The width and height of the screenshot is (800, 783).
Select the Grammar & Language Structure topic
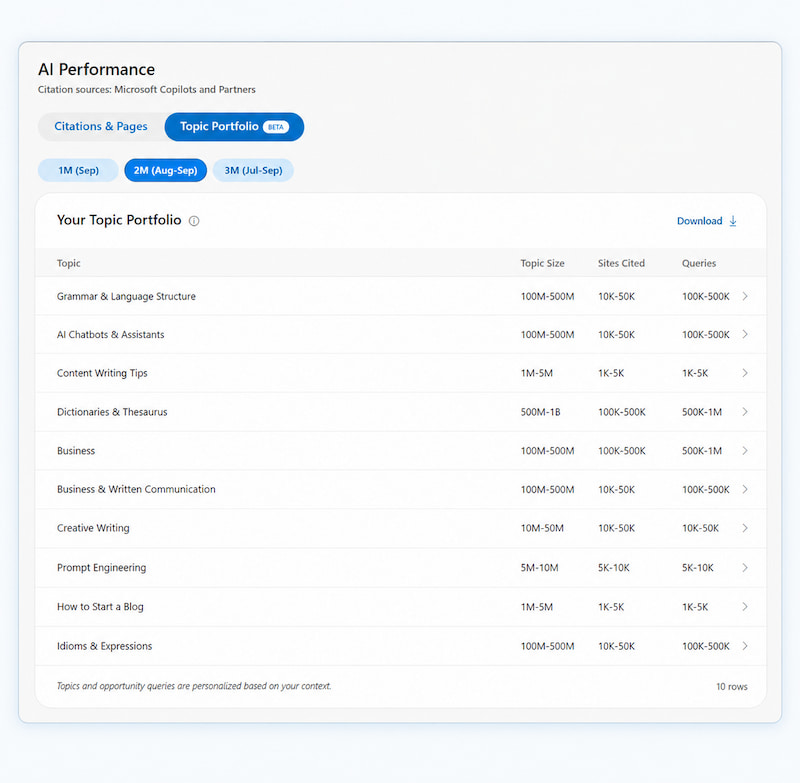point(126,296)
